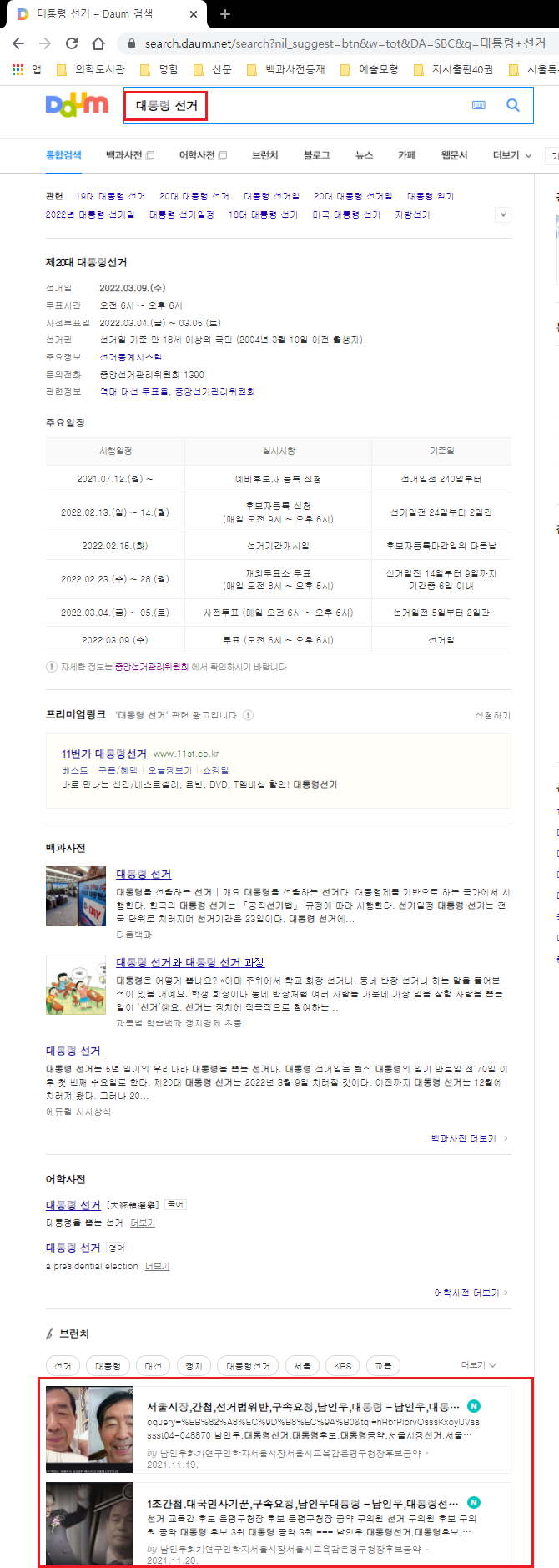Select the 뉴스 tab
The image size is (559, 1568).
[365, 155]
